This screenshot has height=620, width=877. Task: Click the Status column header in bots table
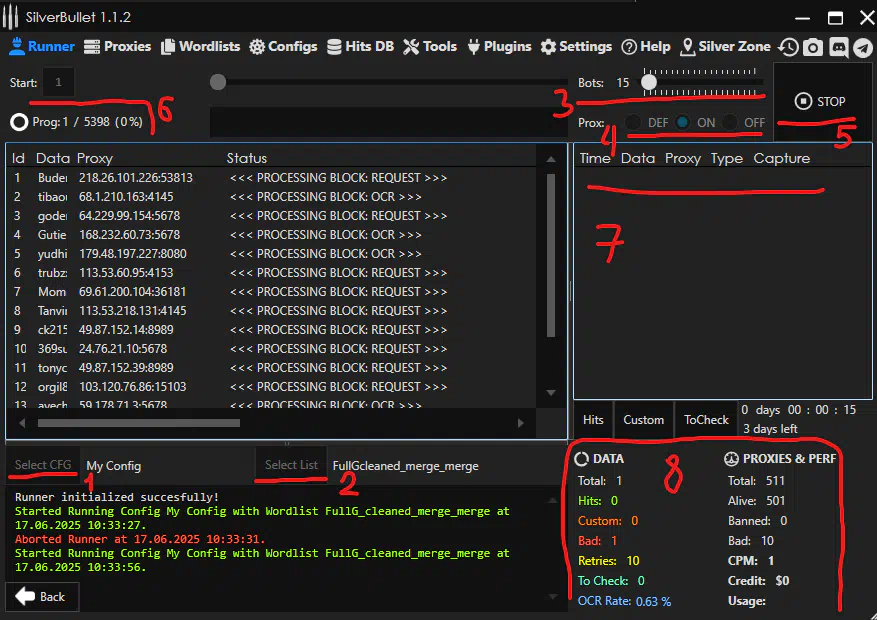click(x=247, y=158)
